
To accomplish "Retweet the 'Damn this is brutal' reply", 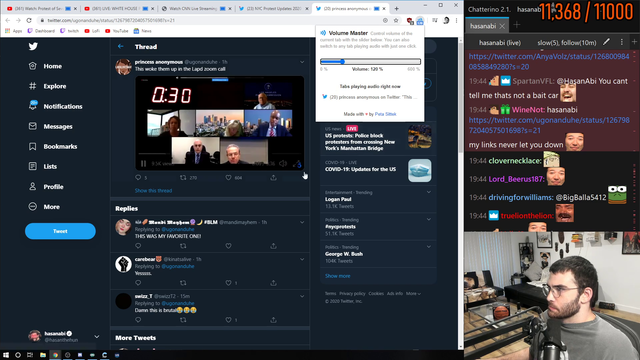I will pos(183,320).
